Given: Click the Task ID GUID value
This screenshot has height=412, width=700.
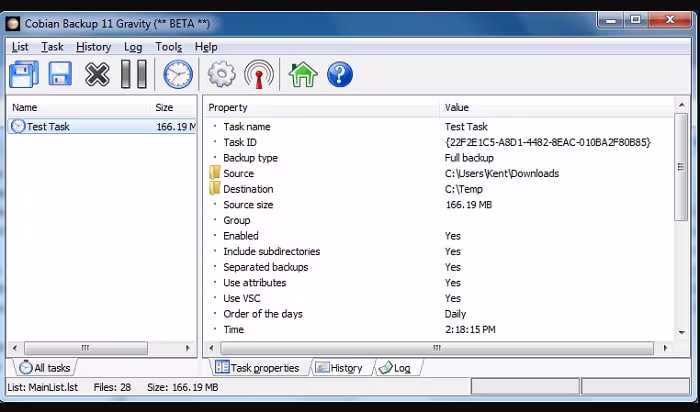Looking at the screenshot, I should [548, 142].
